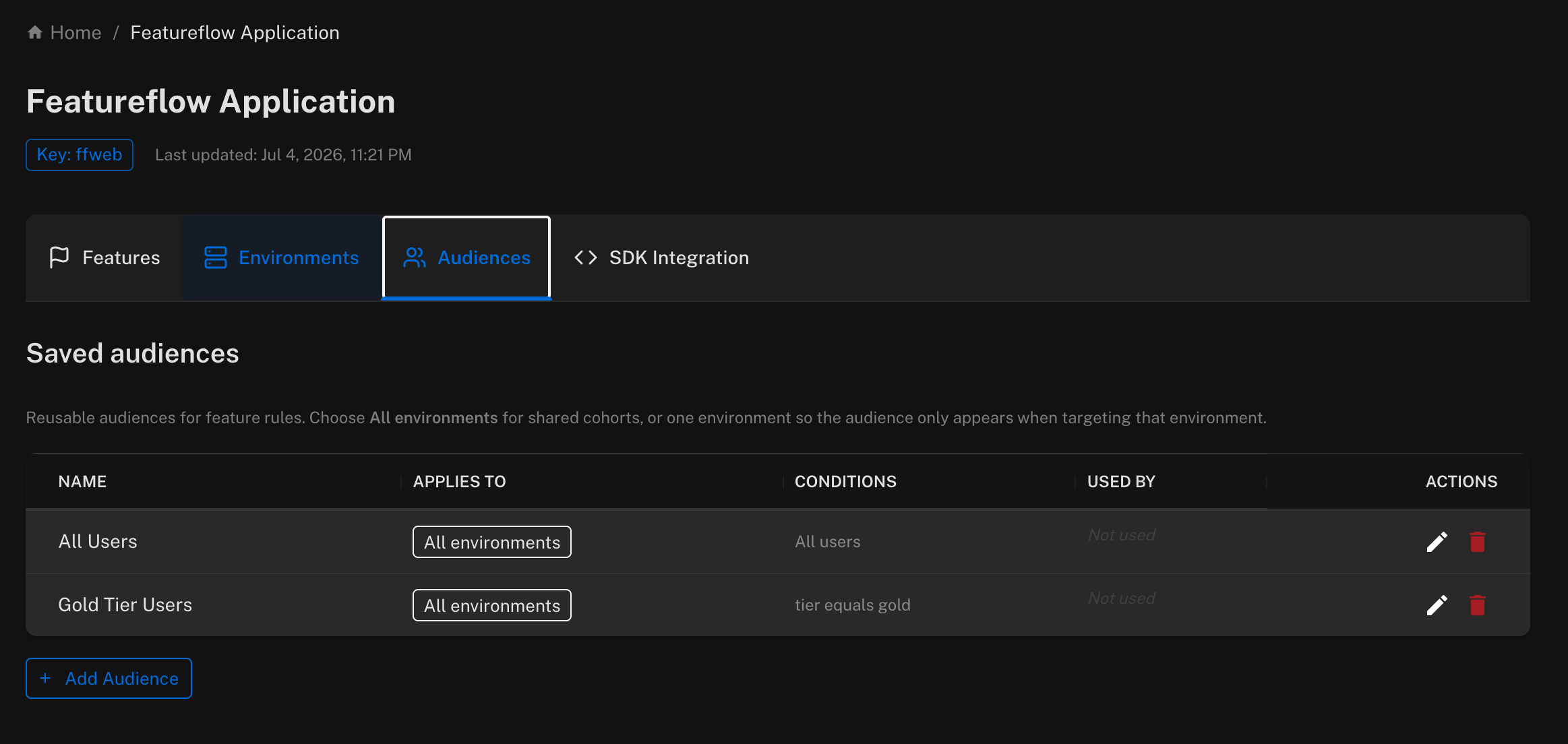Click the 'All users' condition text
1568x744 pixels.
point(828,542)
